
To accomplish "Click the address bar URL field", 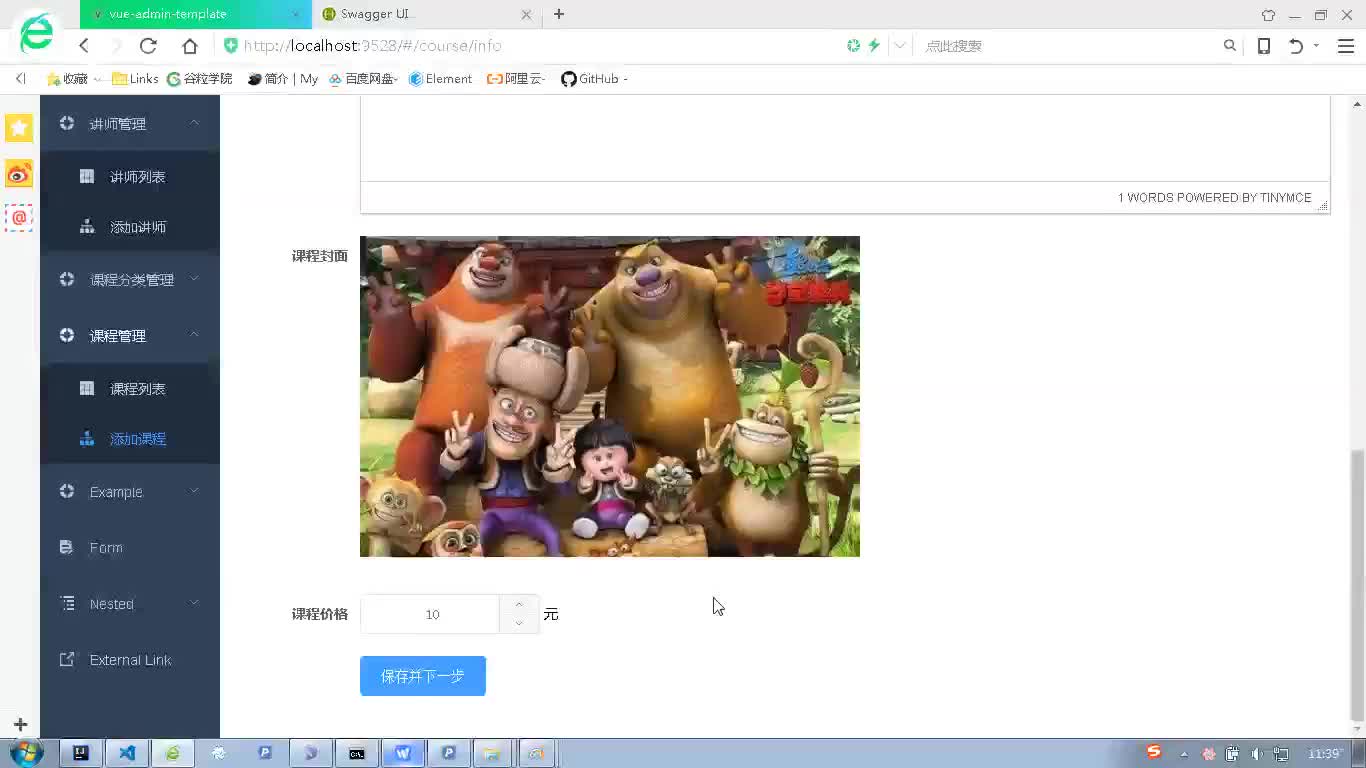I will pos(530,46).
